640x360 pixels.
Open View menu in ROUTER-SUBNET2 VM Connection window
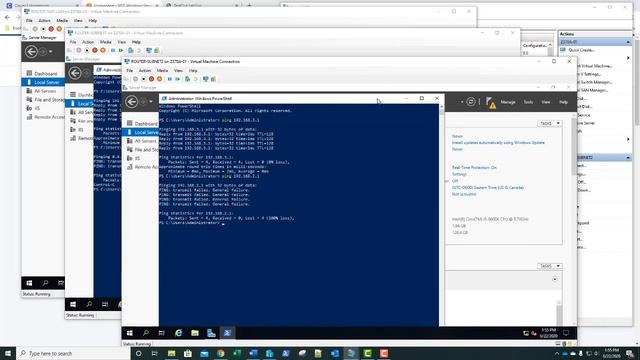coord(178,71)
